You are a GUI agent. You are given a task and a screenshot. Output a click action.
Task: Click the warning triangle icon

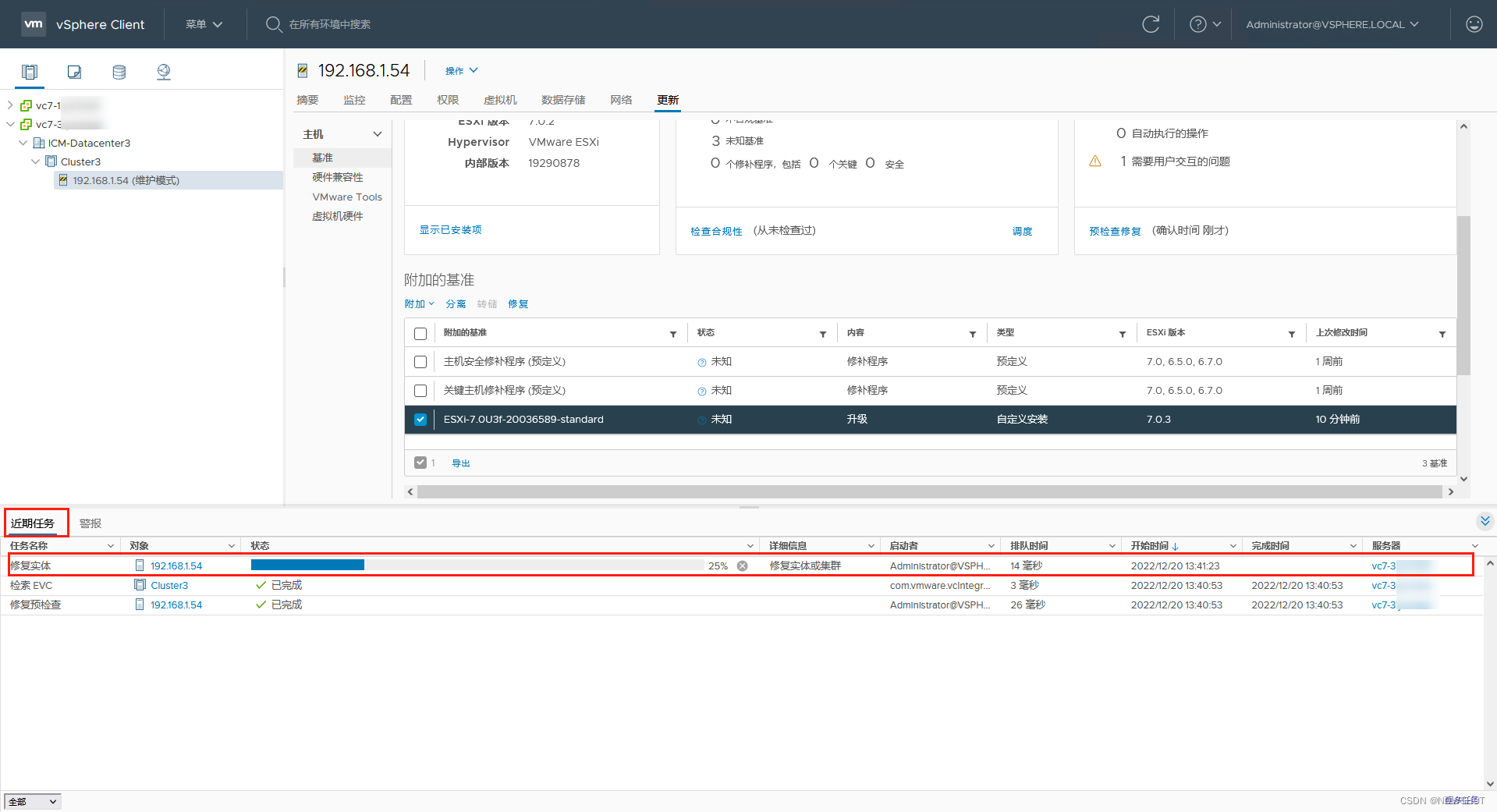point(1095,161)
